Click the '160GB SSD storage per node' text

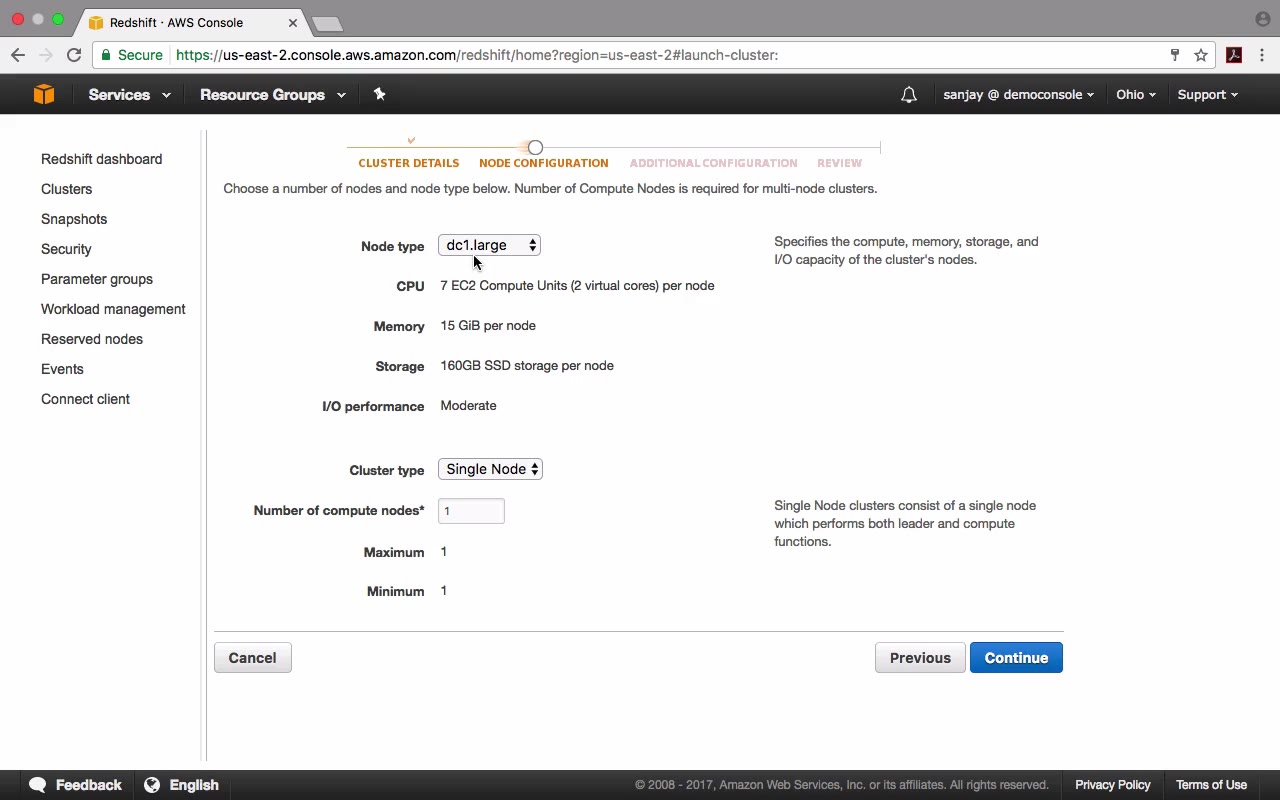pos(527,366)
